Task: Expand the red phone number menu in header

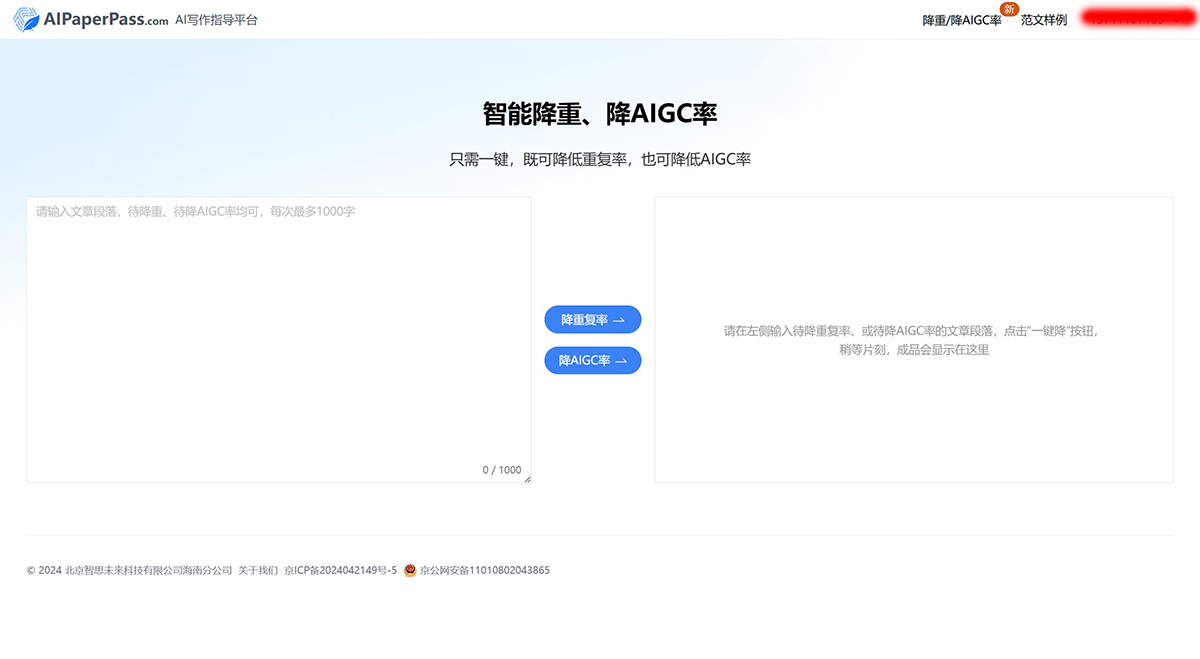Action: 1130,19
